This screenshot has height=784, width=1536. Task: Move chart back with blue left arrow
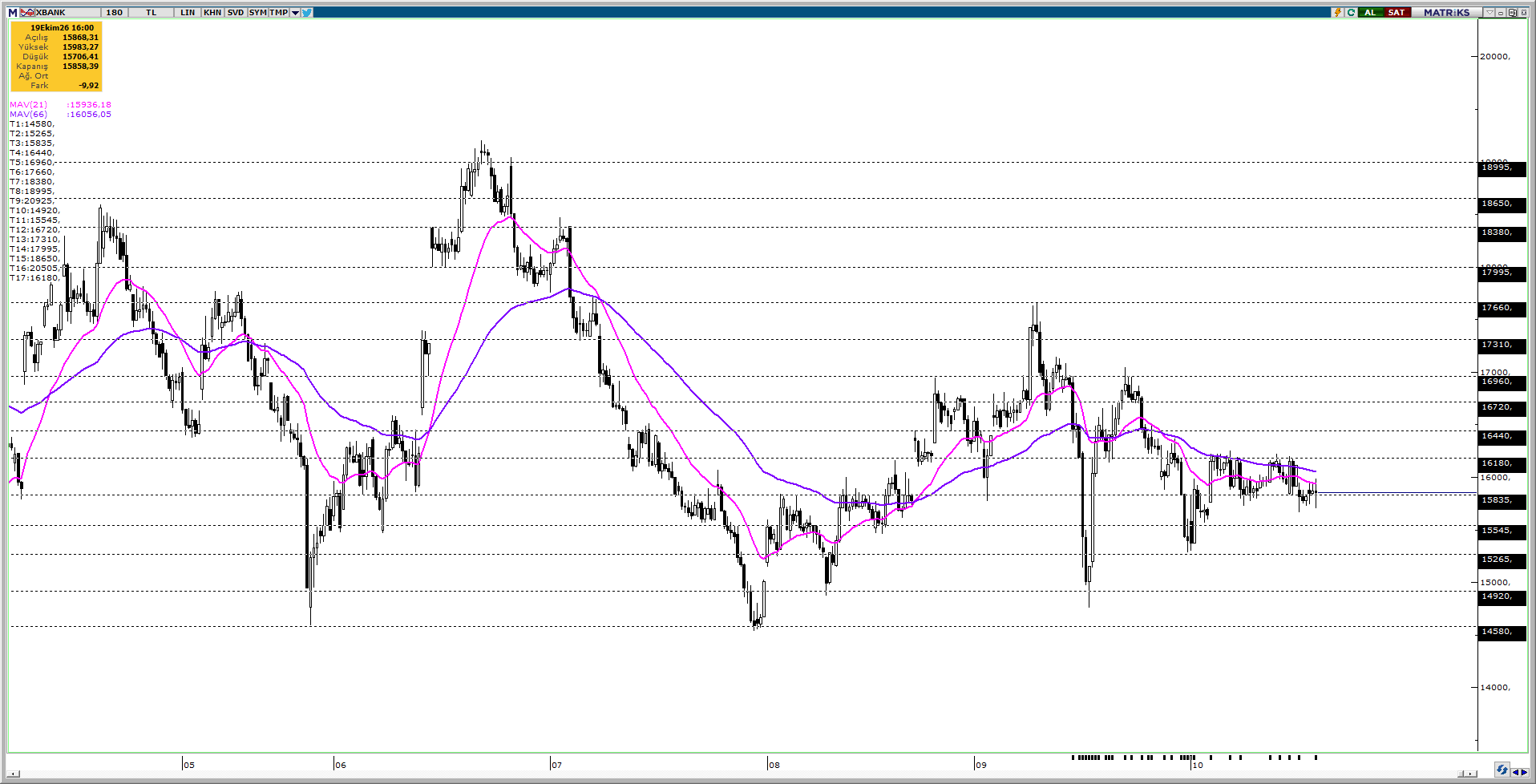1515,773
